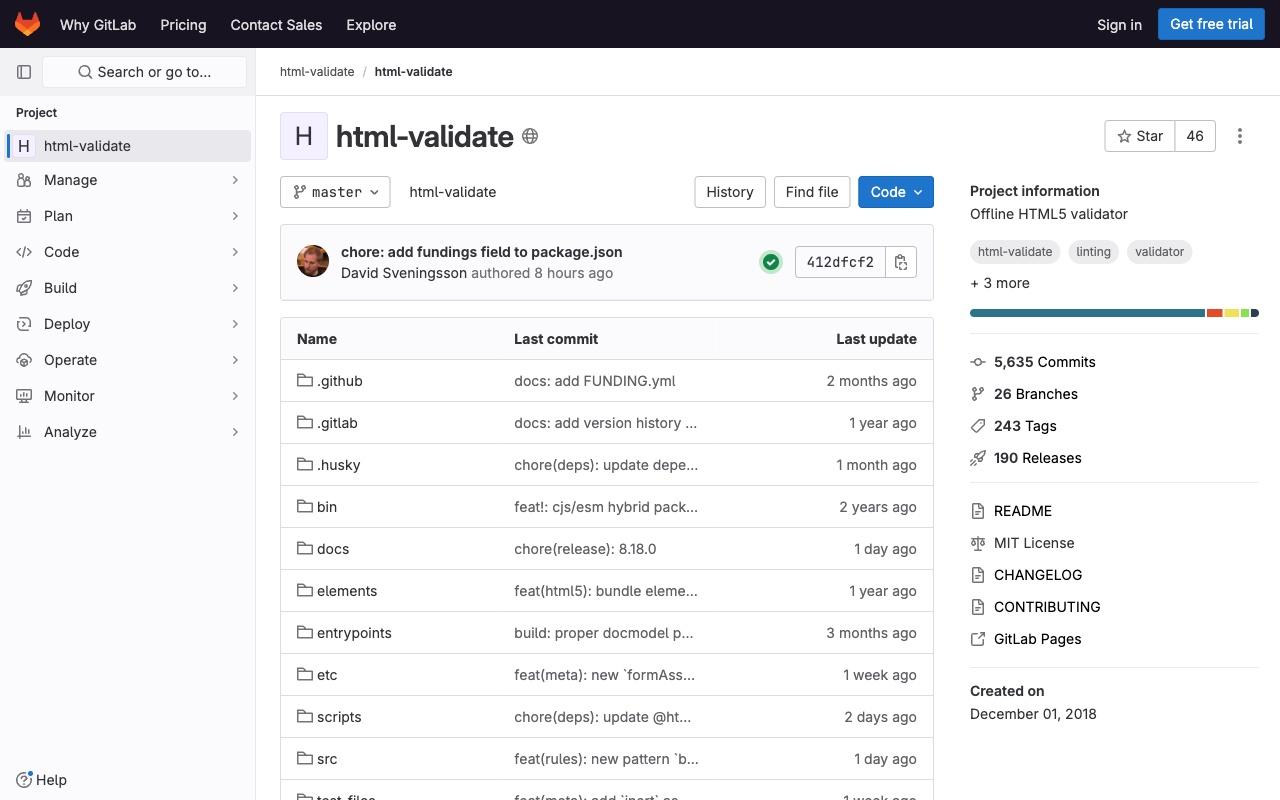Screen dimensions: 1280x800
Task: Click the tag icon beside 243 Tags
Action: coord(978,426)
